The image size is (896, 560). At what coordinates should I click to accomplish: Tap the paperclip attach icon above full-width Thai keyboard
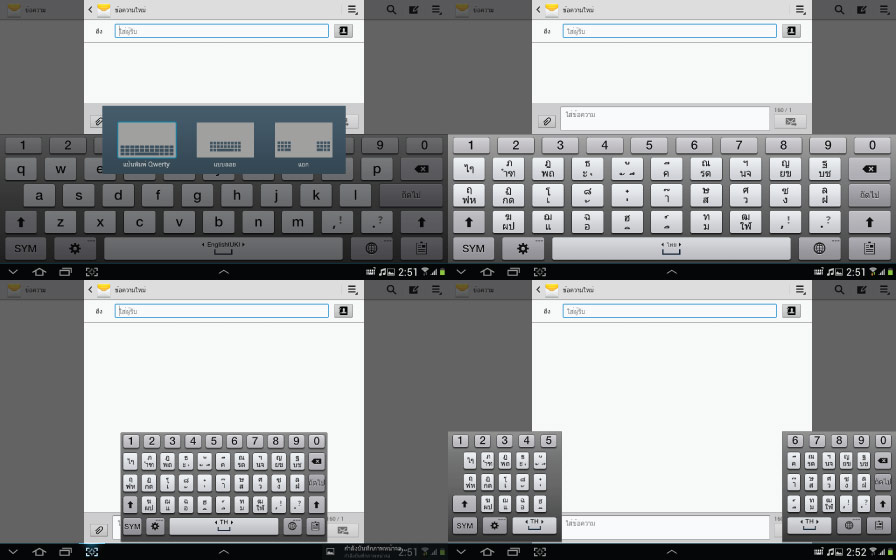tap(546, 121)
